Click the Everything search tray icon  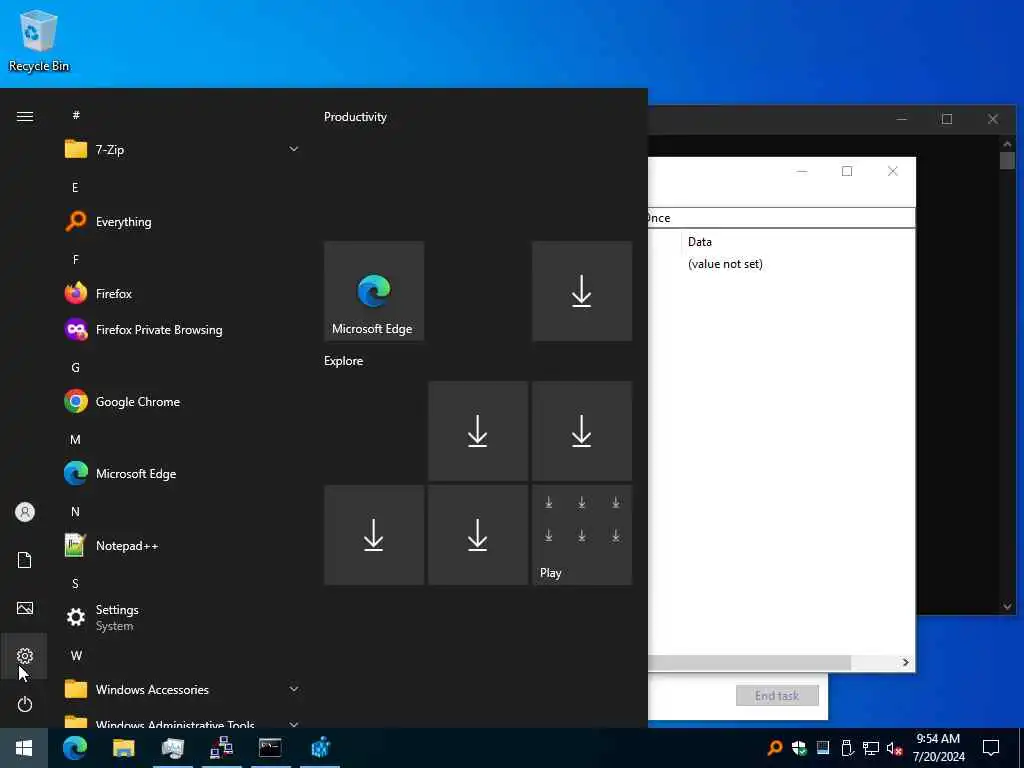(775, 748)
